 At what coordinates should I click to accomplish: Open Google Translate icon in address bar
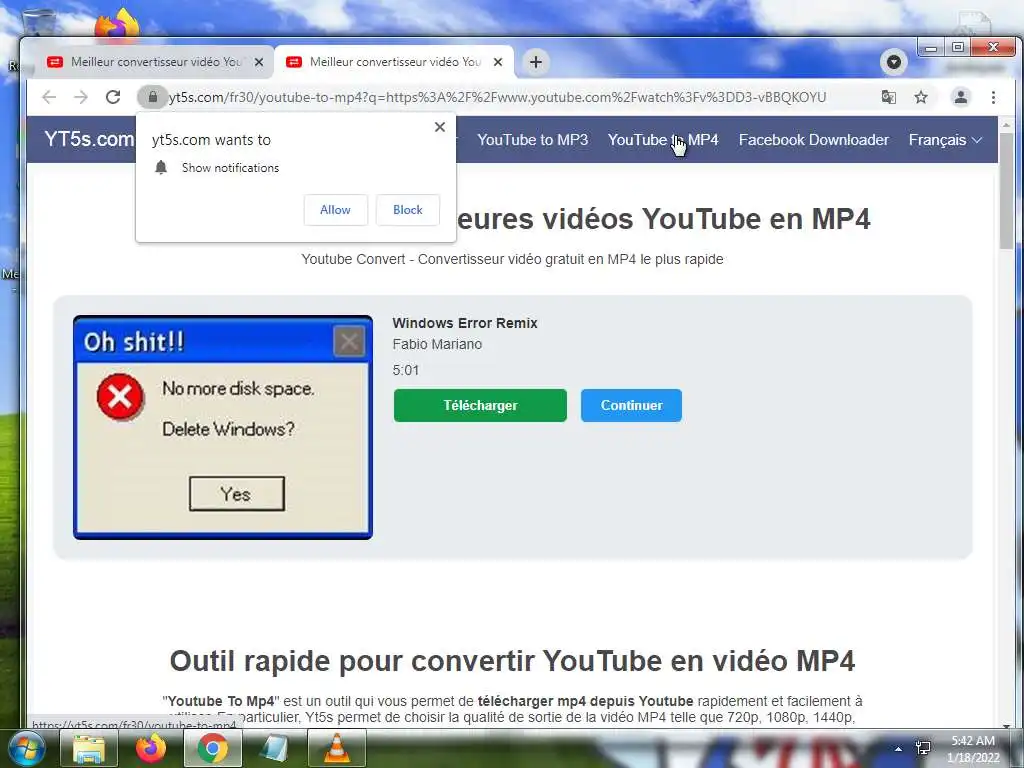coord(888,97)
